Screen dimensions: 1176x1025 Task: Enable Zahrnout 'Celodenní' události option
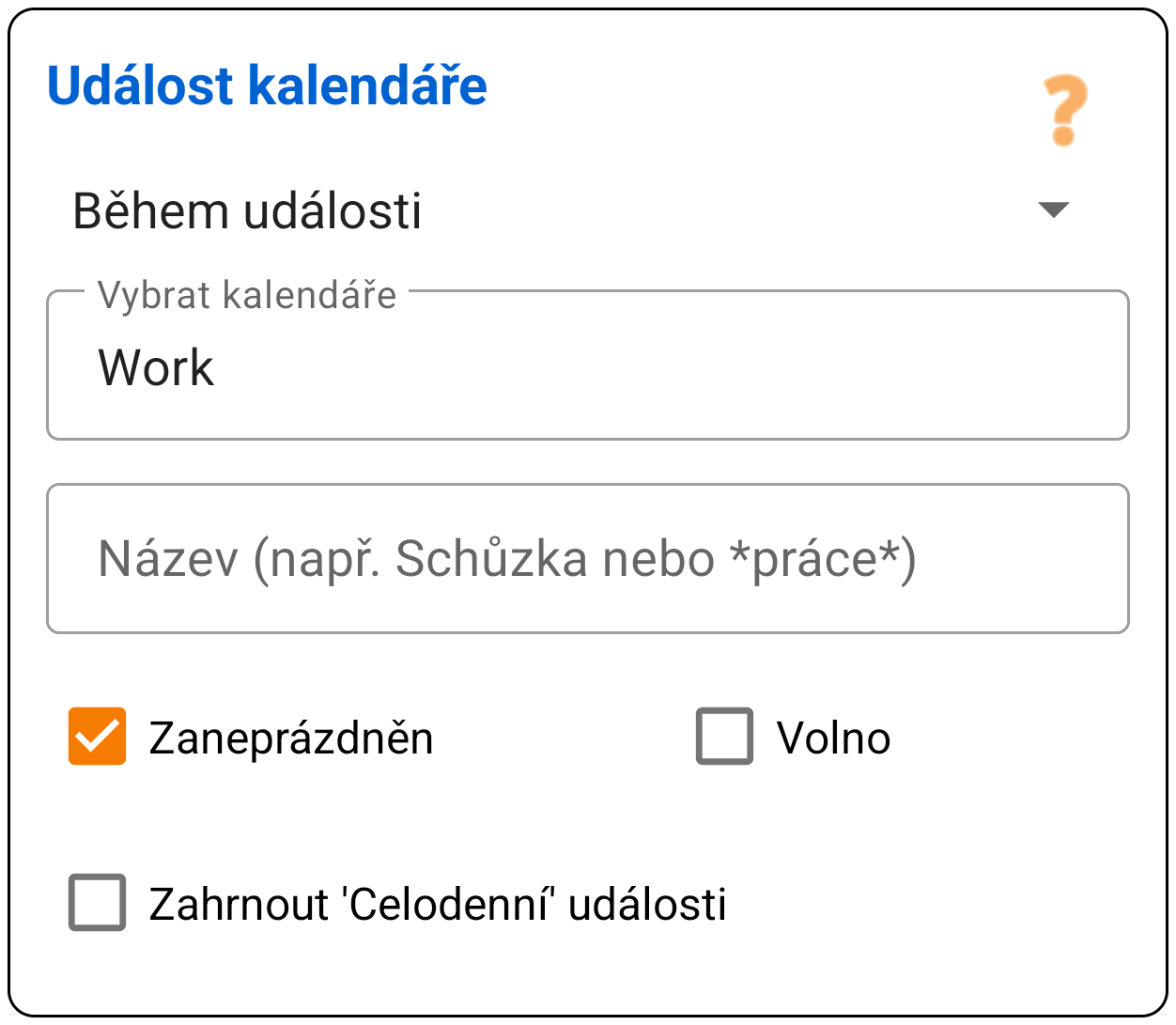tap(97, 900)
